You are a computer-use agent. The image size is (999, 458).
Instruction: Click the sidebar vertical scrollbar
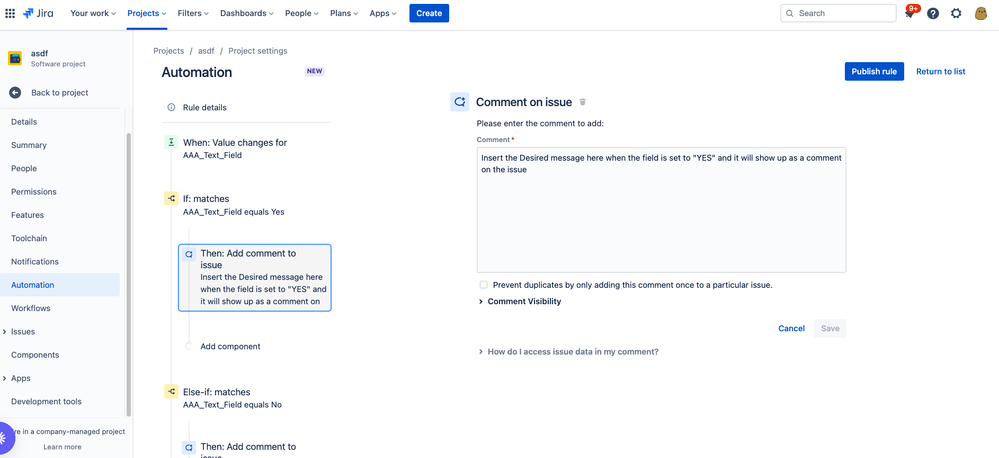click(x=129, y=274)
